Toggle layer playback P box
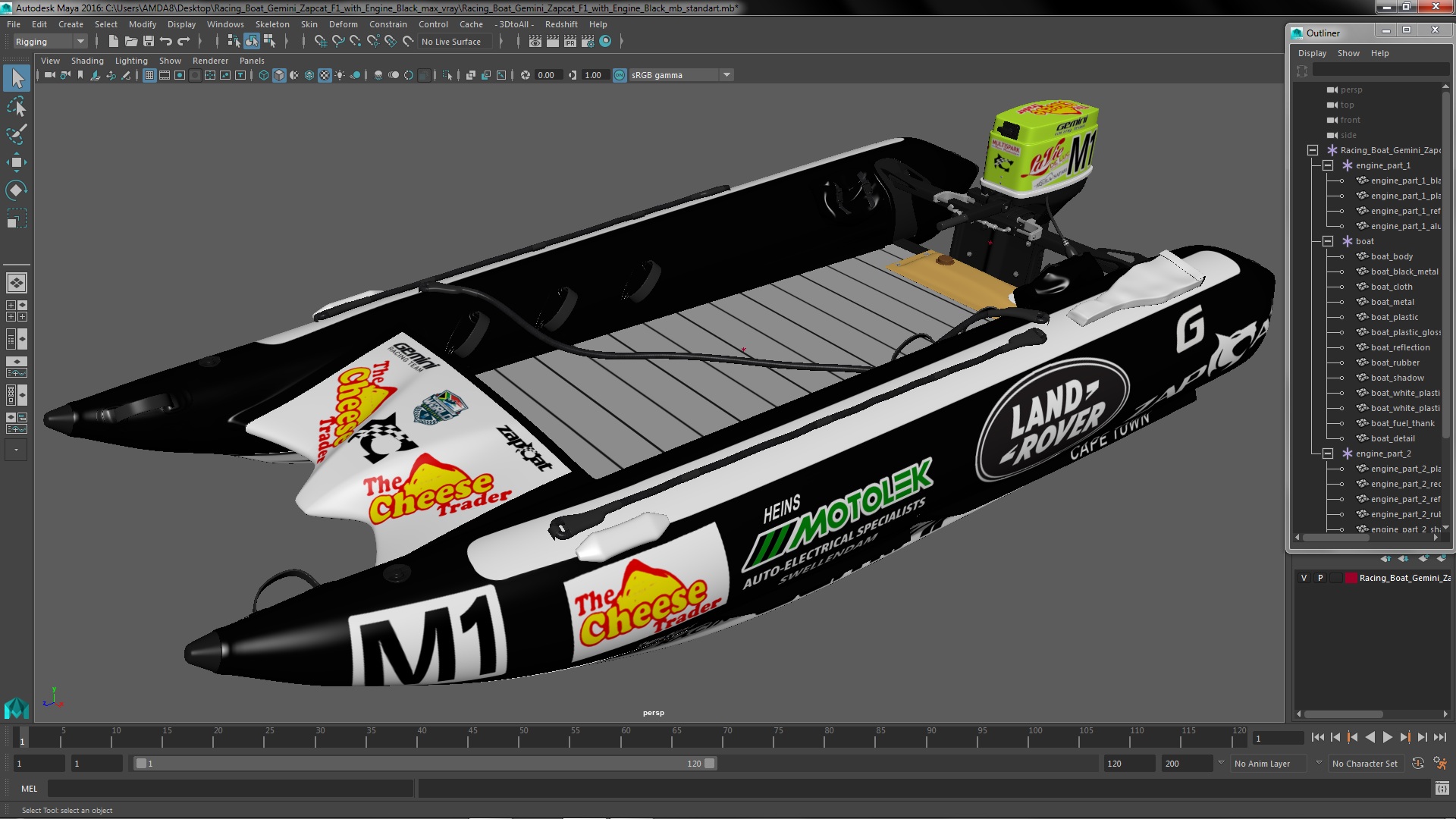Screen dimensions: 1456x819 [1320, 578]
